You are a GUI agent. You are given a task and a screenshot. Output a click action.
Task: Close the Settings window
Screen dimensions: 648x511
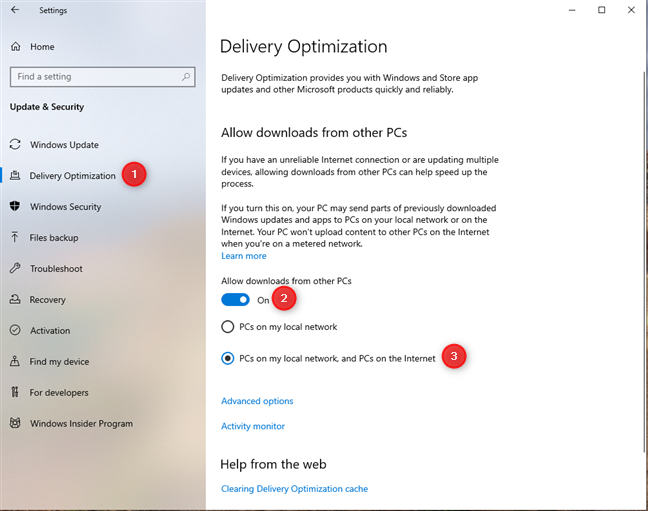click(x=631, y=10)
